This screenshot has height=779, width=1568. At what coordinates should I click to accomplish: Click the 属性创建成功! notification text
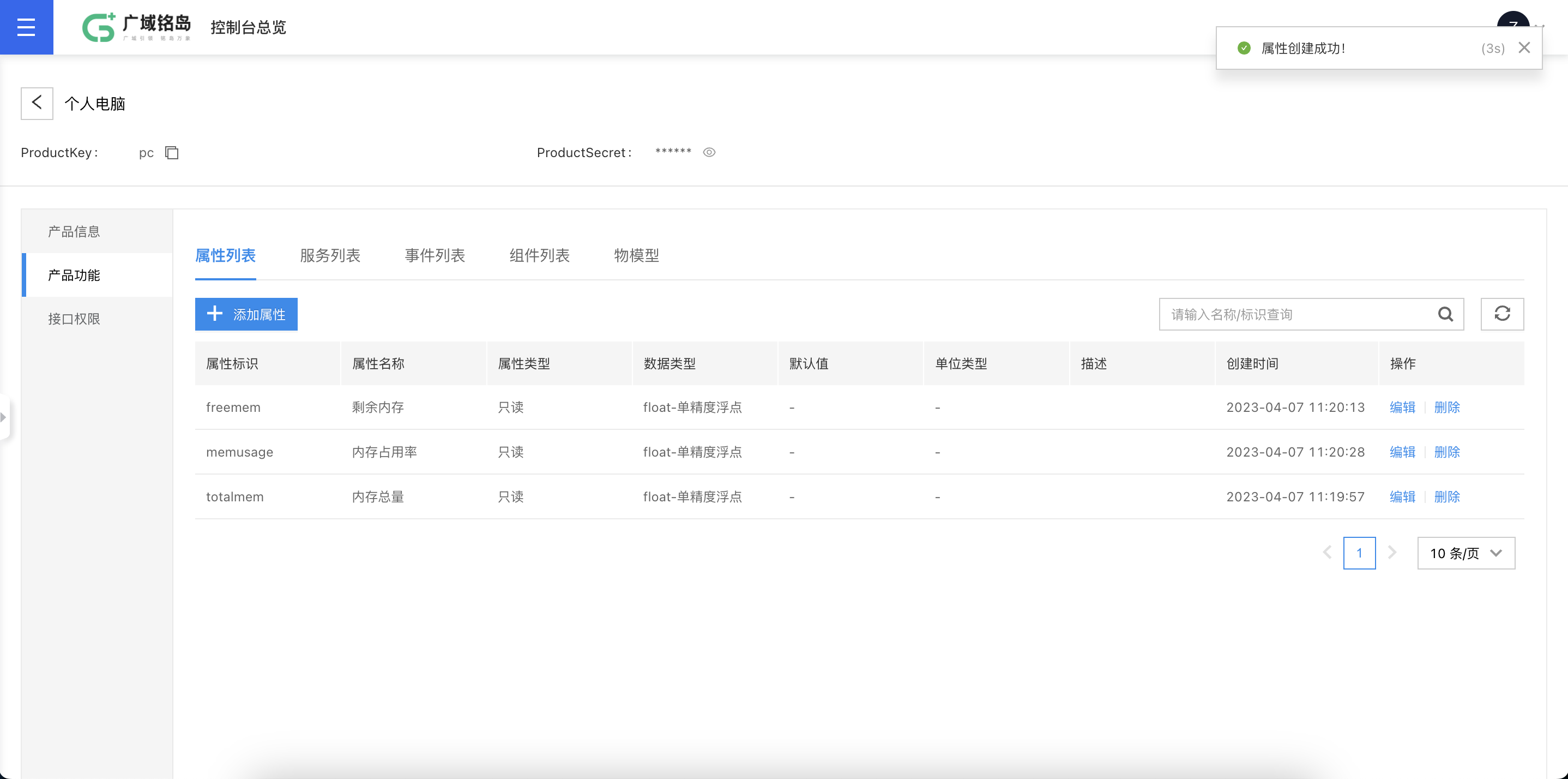coord(1303,48)
